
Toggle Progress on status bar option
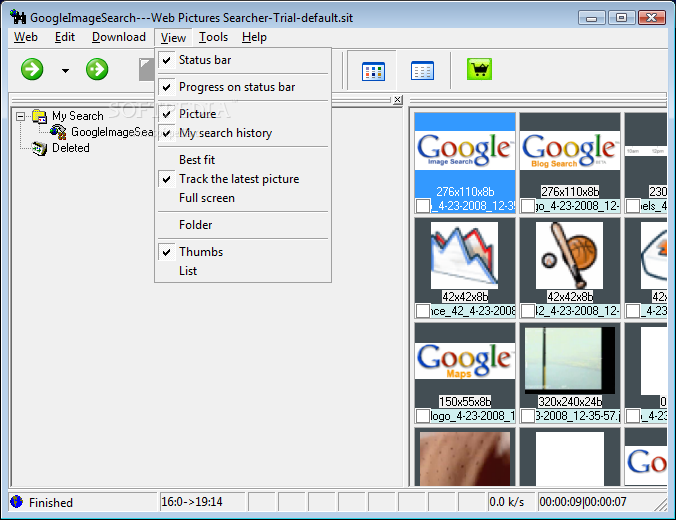(243, 87)
